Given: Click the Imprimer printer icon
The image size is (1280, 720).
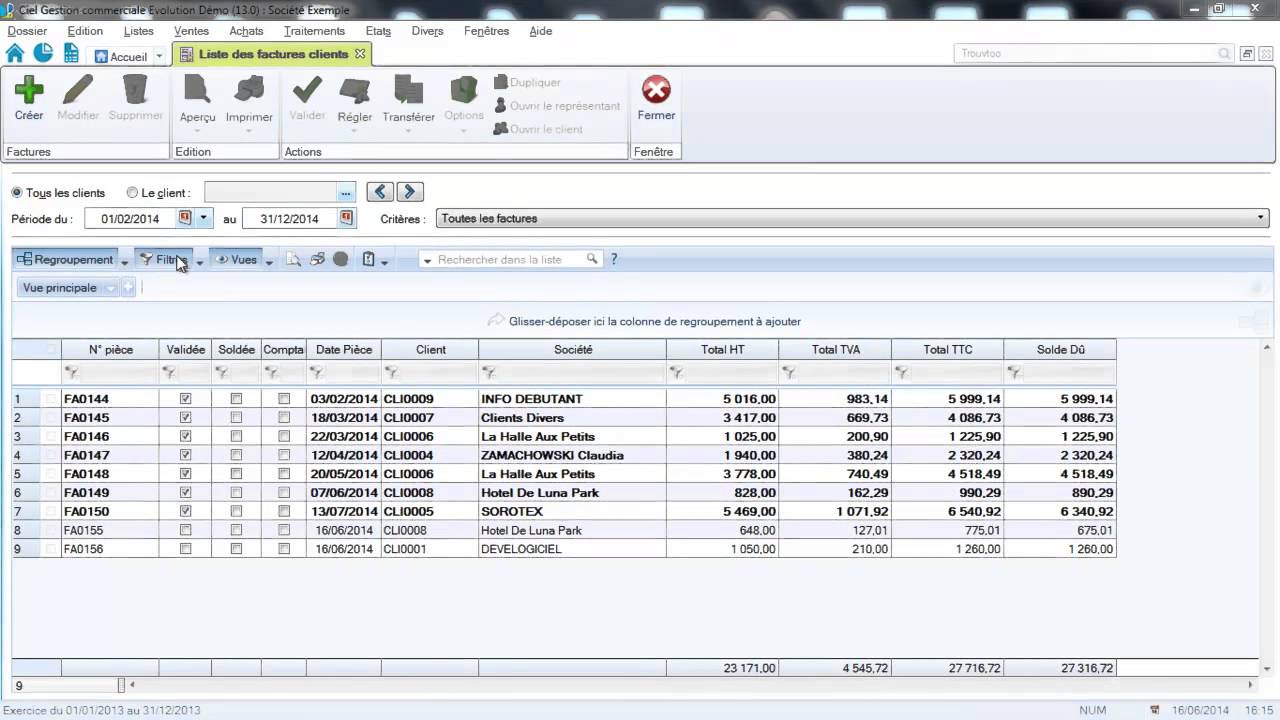Looking at the screenshot, I should tap(249, 90).
